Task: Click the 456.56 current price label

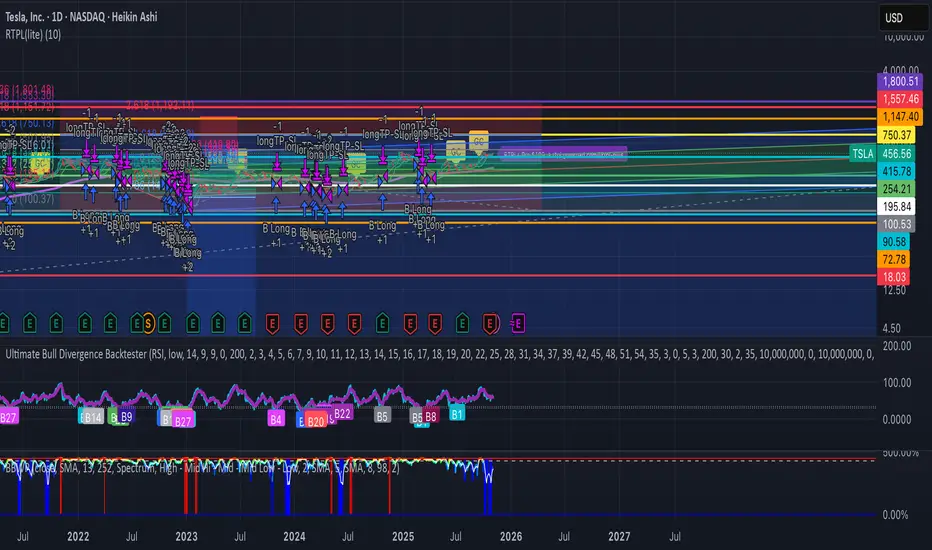Action: 896,154
